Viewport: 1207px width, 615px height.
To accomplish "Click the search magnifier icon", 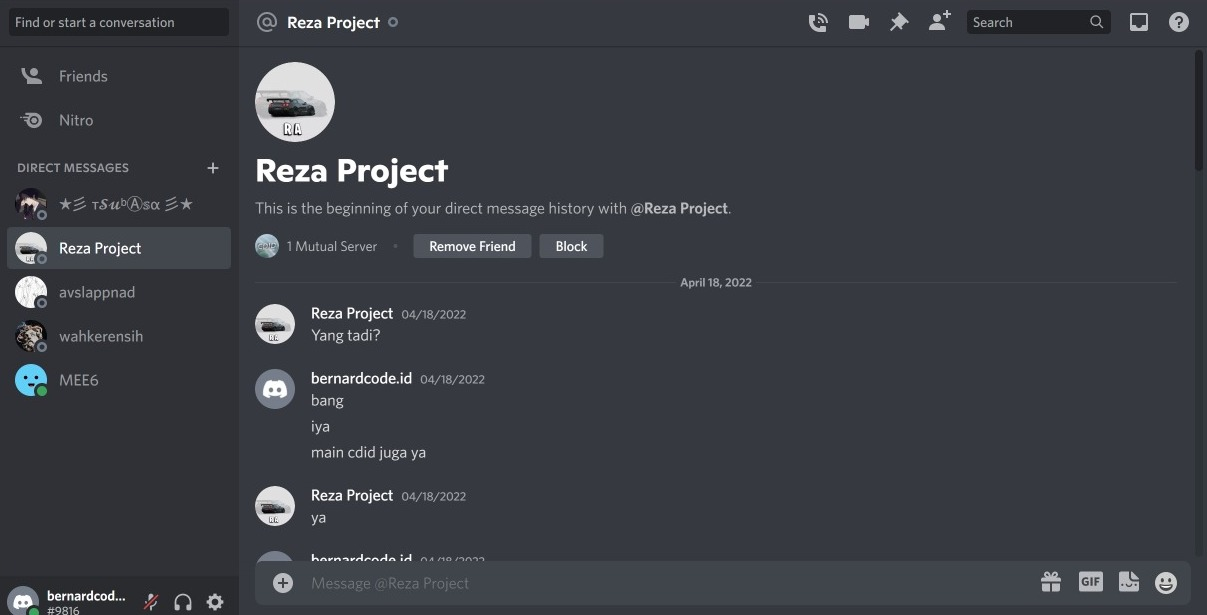I will click(x=1096, y=22).
